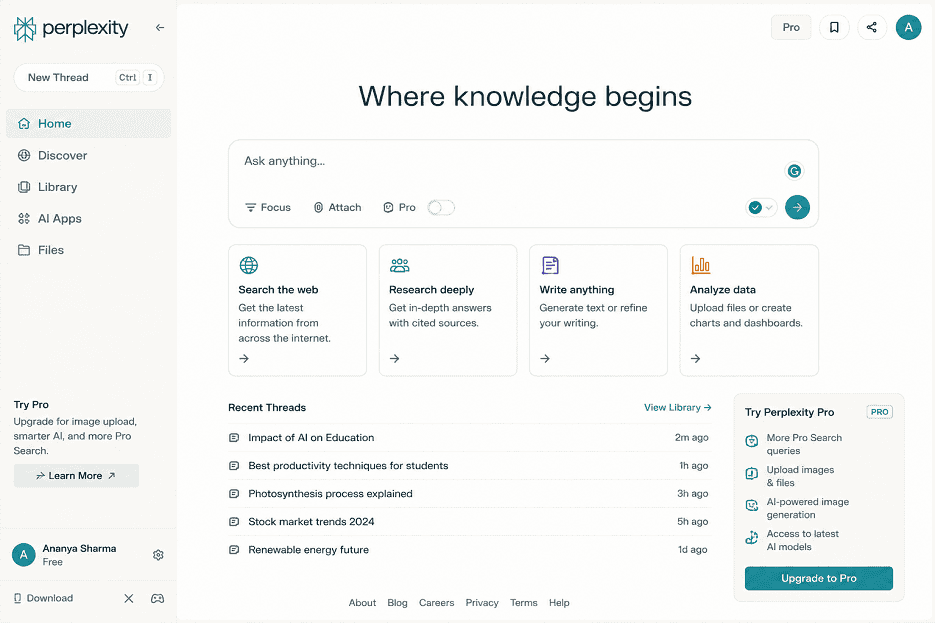Click the arrow on the Analyze data card
935x623 pixels.
695,358
